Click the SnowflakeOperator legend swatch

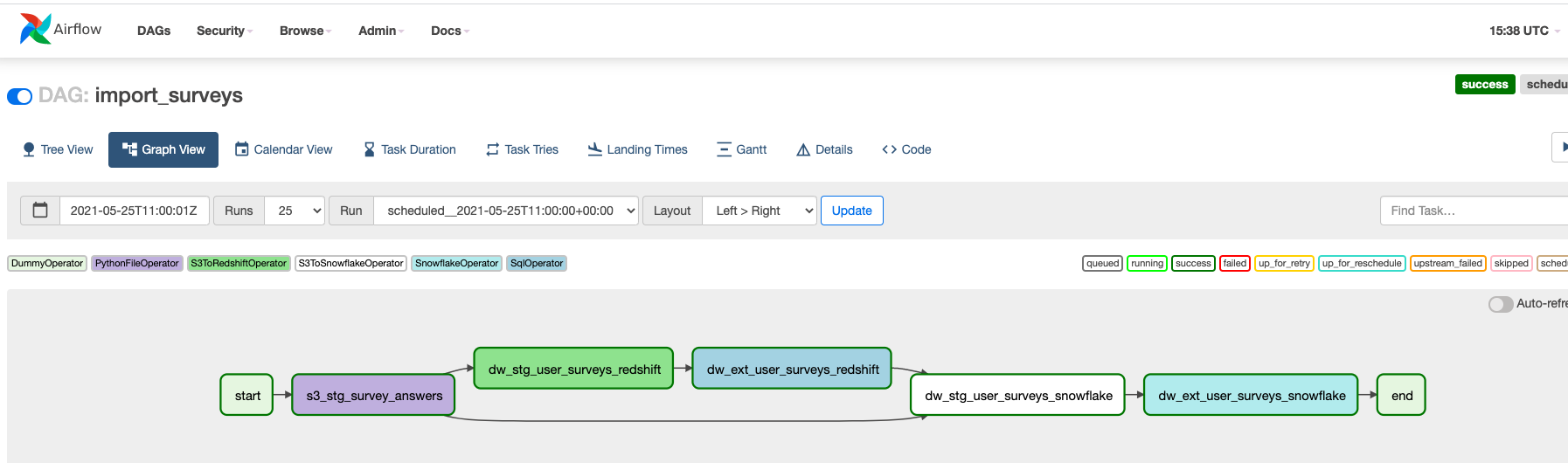456,263
